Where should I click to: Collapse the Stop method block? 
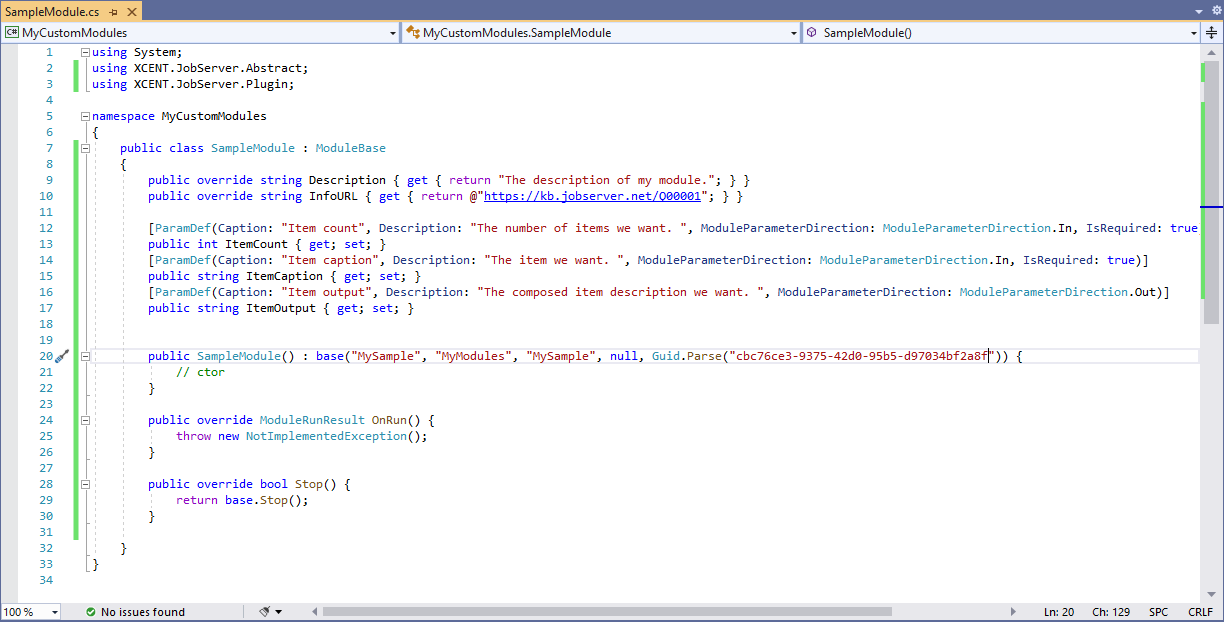(85, 484)
